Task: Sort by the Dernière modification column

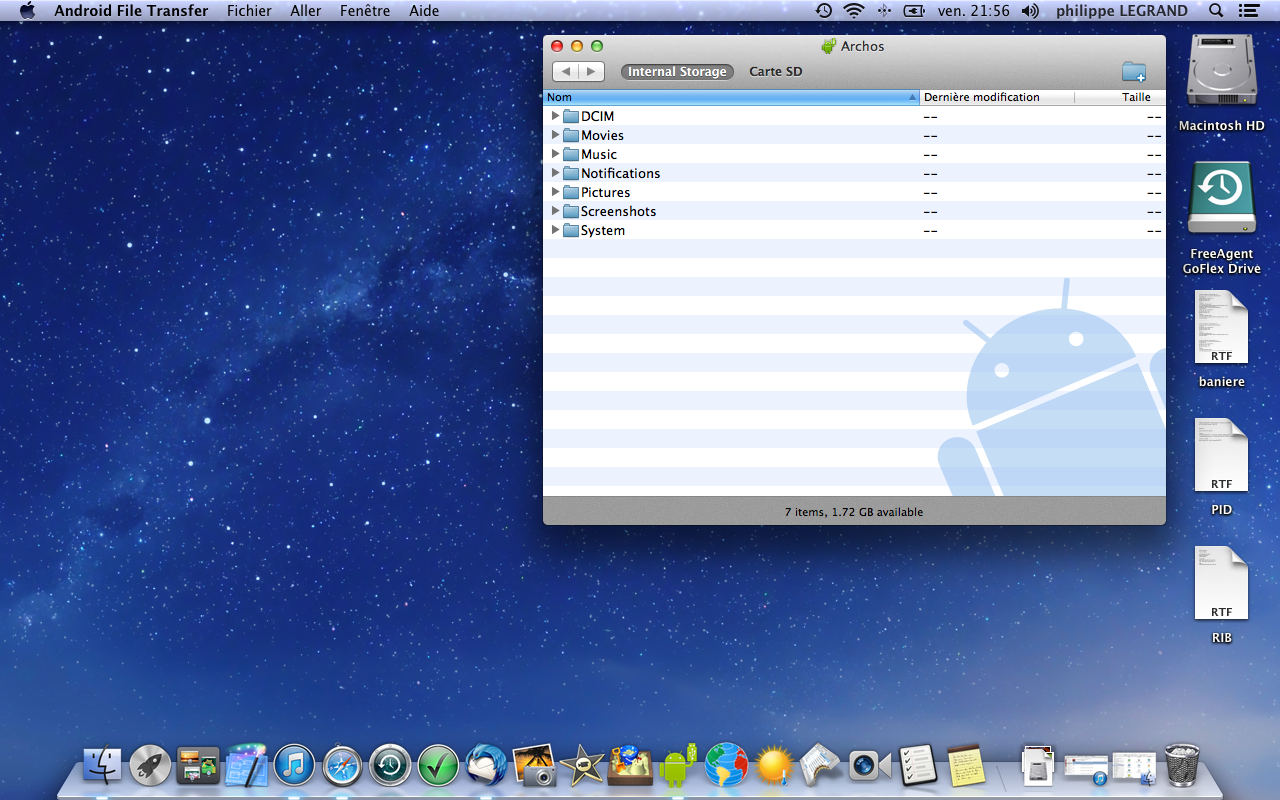Action: point(982,97)
